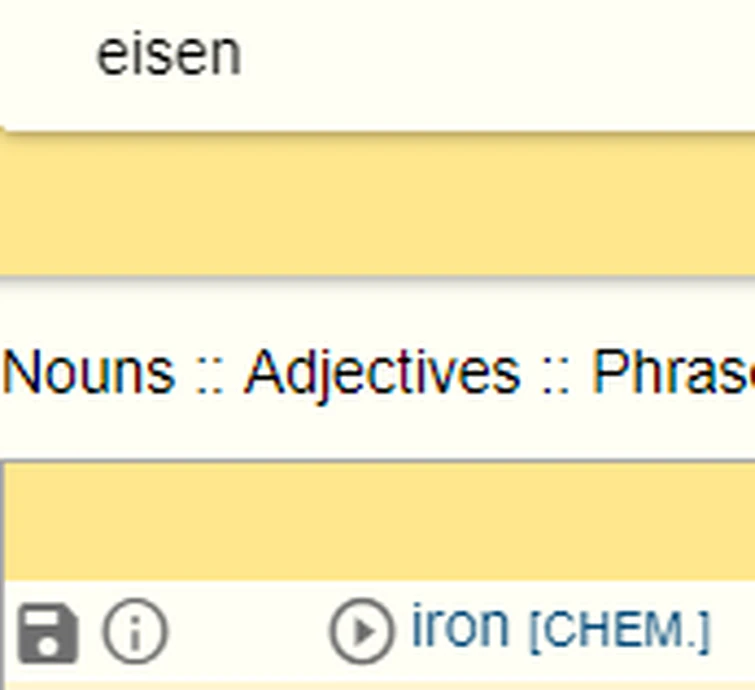The height and width of the screenshot is (690, 755).
Task: Click the yellow results table header bar
Action: [380, 522]
